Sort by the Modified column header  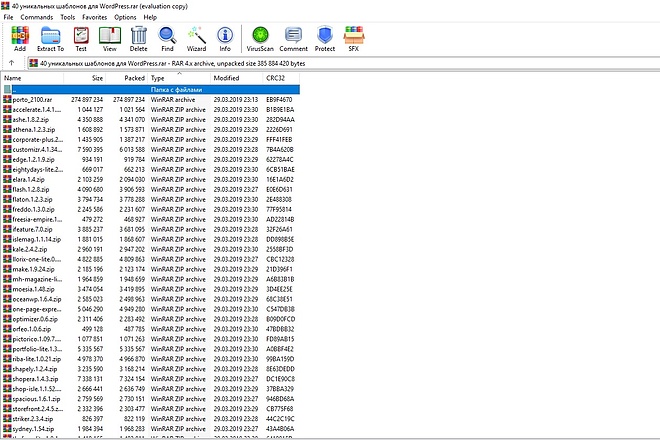(x=236, y=78)
